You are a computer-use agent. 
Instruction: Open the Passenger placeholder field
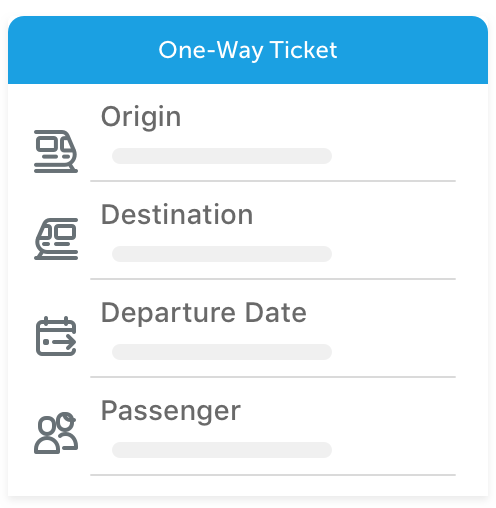click(222, 450)
